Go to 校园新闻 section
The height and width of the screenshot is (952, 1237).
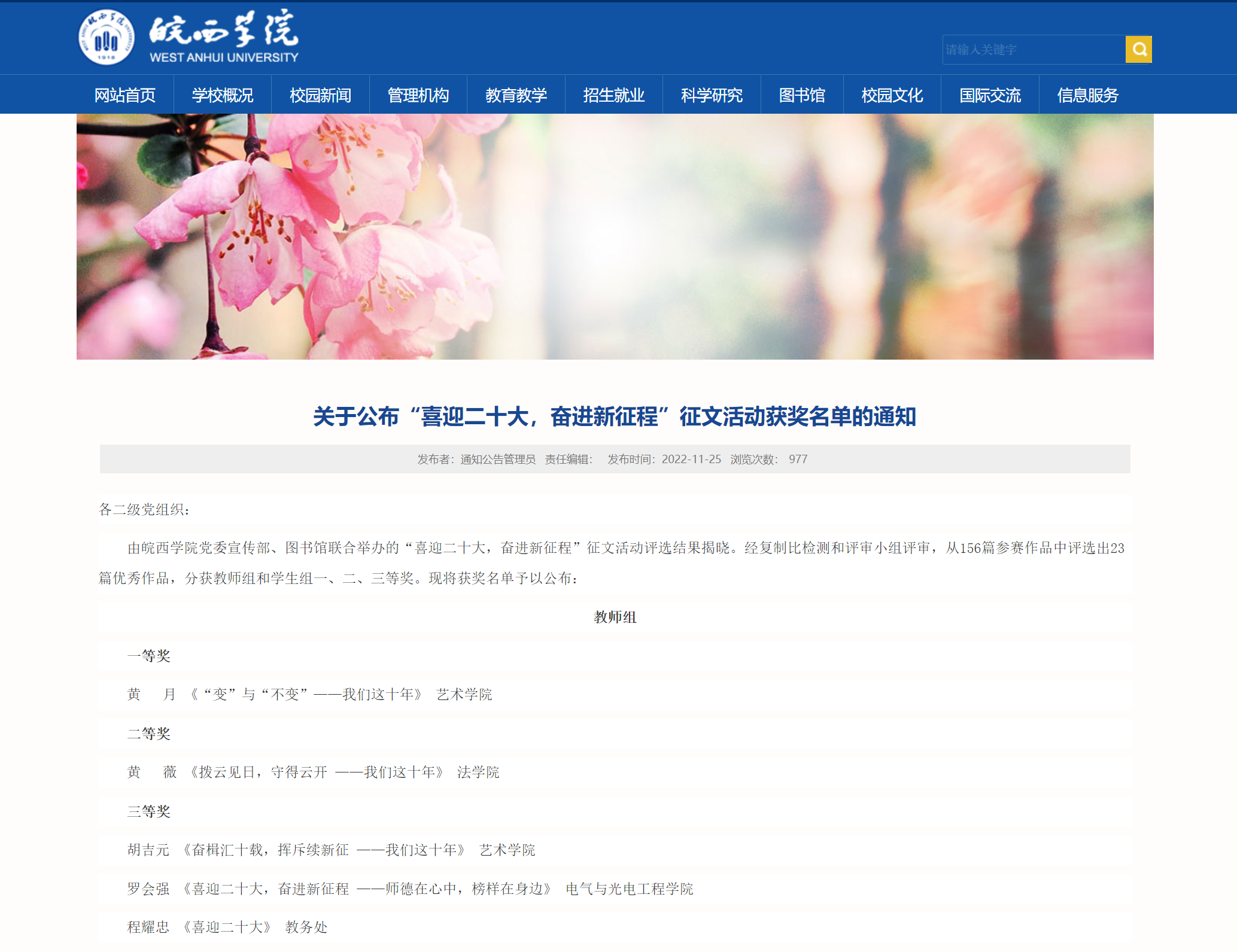pos(320,95)
